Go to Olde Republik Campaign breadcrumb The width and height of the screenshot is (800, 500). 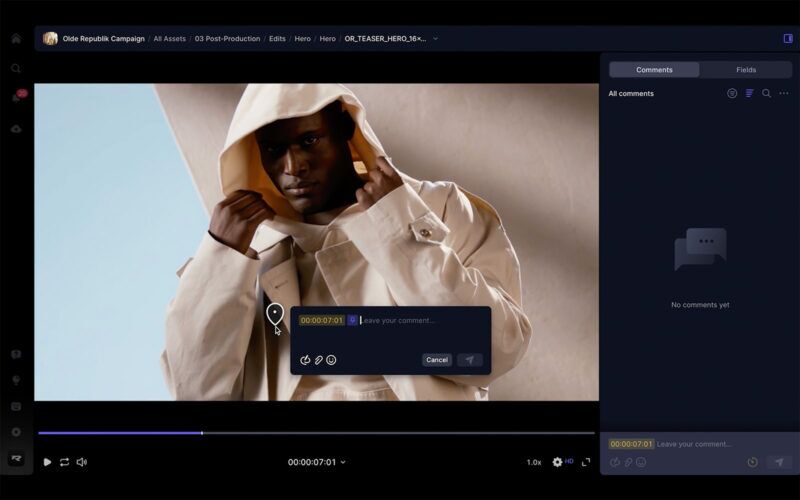pos(103,39)
